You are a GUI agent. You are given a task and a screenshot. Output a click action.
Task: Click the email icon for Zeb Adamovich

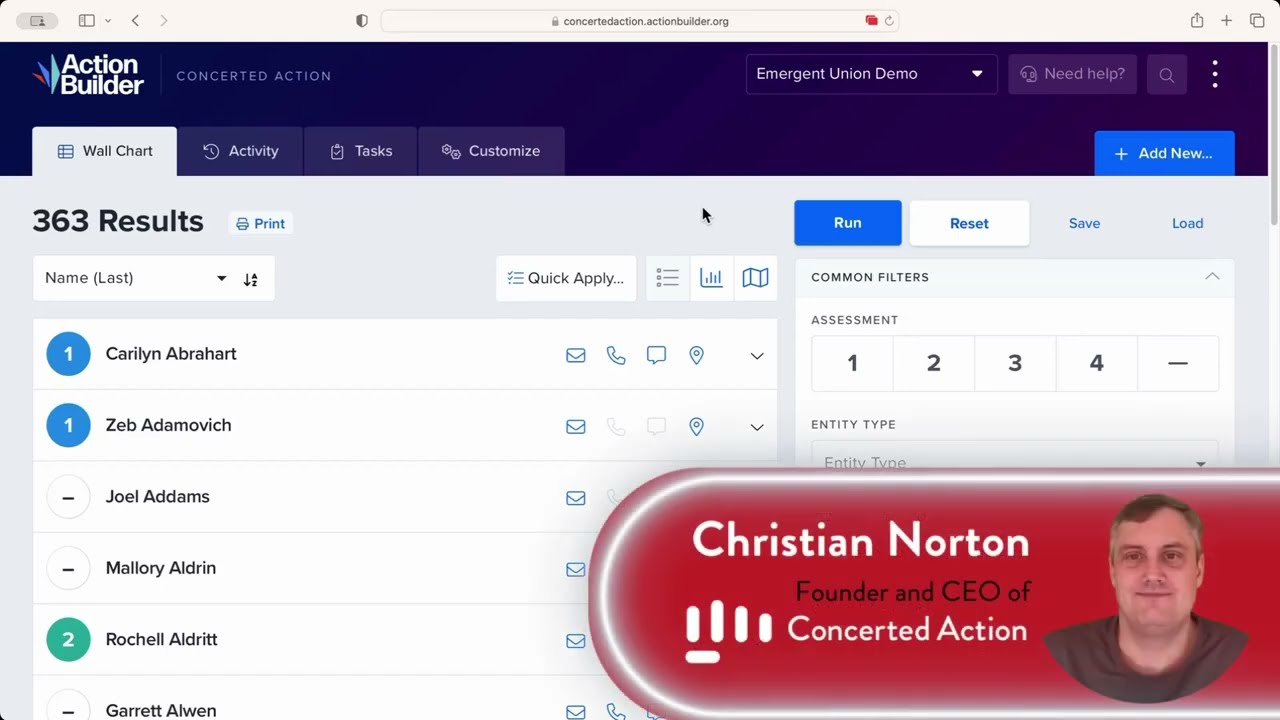coord(576,427)
